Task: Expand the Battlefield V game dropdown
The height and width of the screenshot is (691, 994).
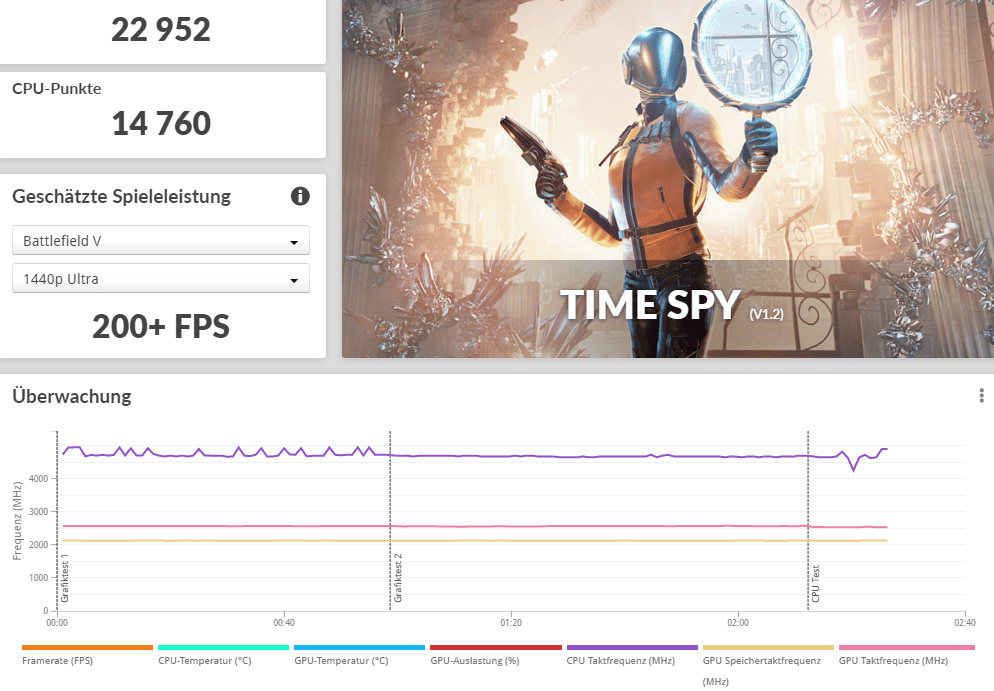Action: click(x=161, y=241)
